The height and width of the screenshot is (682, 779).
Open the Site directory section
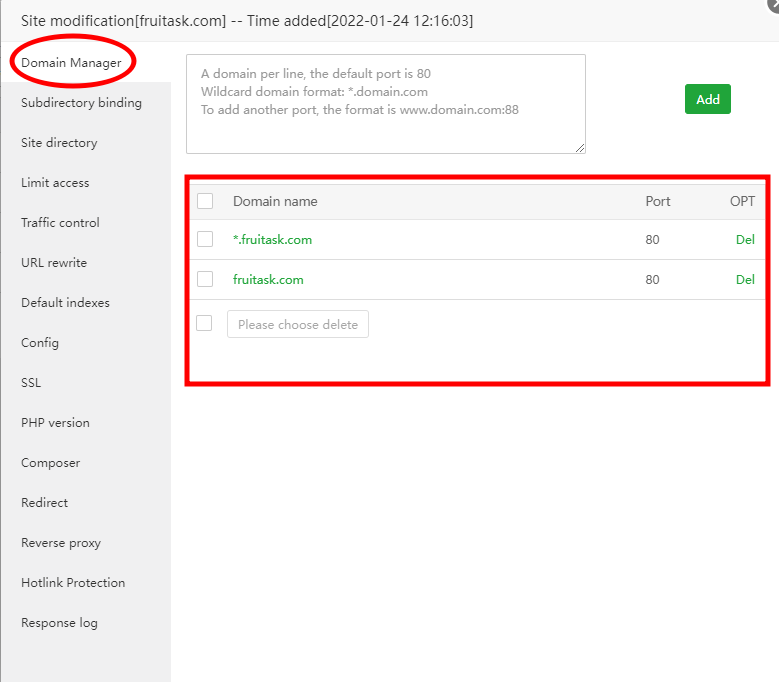pyautogui.click(x=59, y=143)
